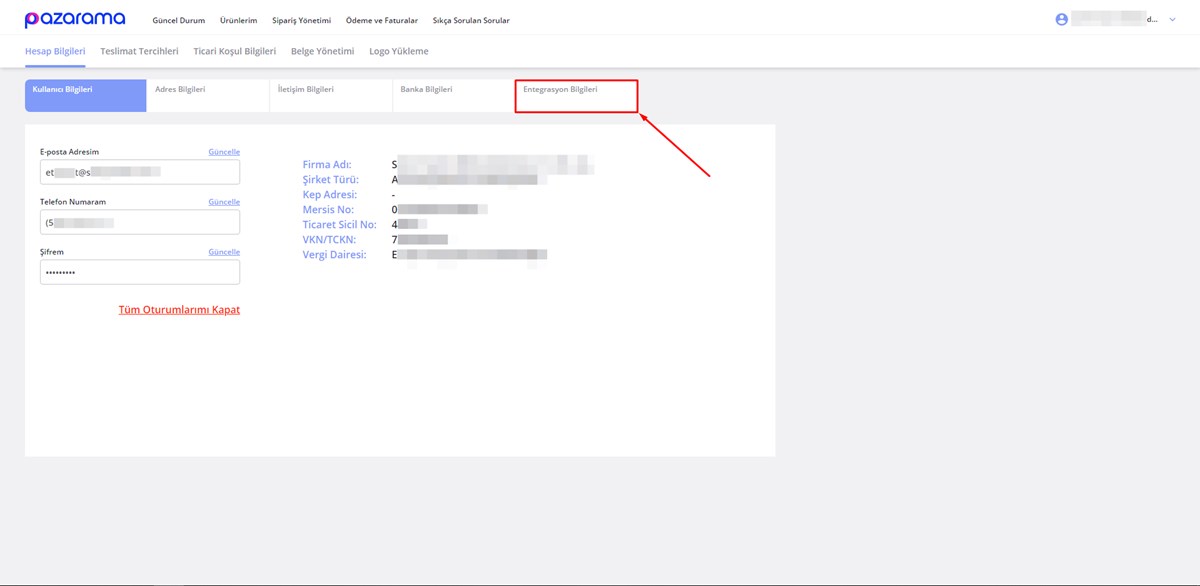Click Tüm Oturumlarımı Kapat link

[179, 310]
